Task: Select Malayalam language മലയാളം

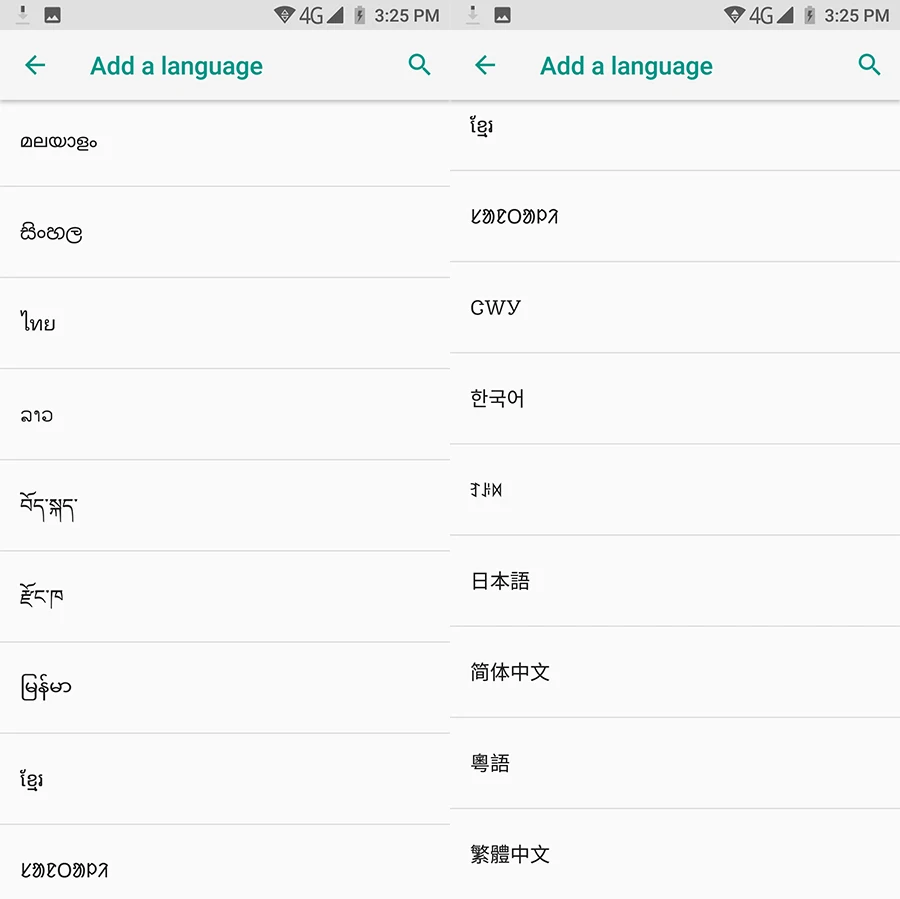Action: 225,142
